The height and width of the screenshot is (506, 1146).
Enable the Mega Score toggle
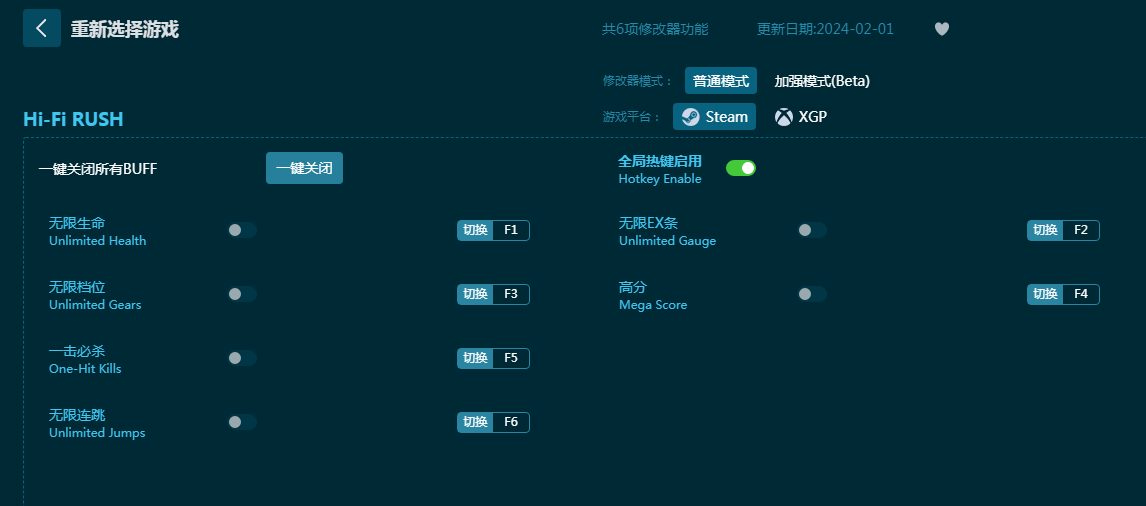(x=812, y=294)
